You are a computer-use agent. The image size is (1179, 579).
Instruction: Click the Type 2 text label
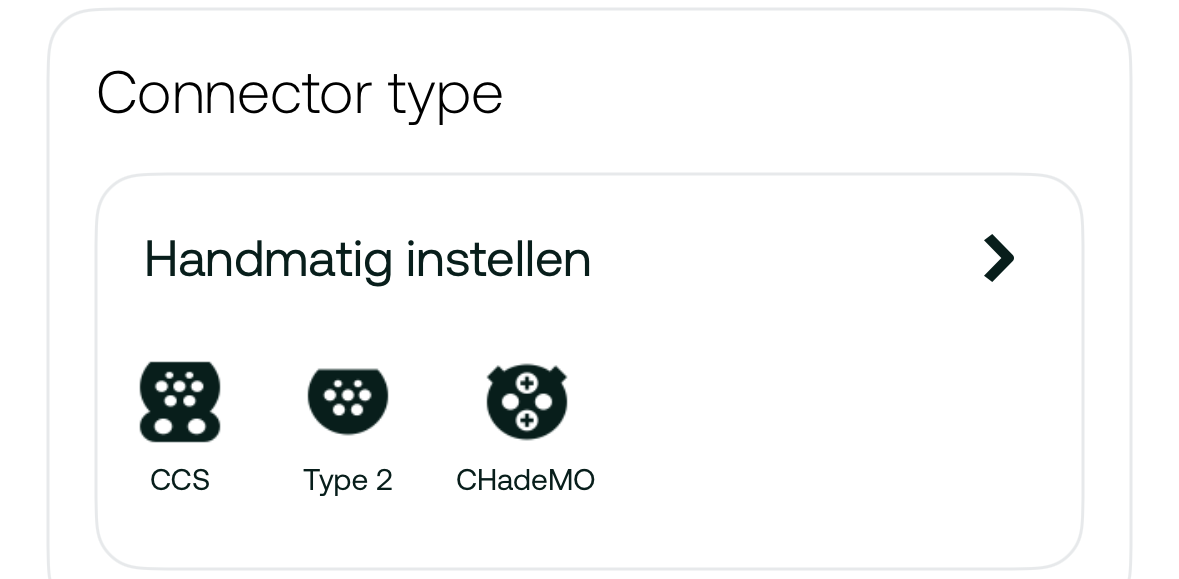click(347, 481)
